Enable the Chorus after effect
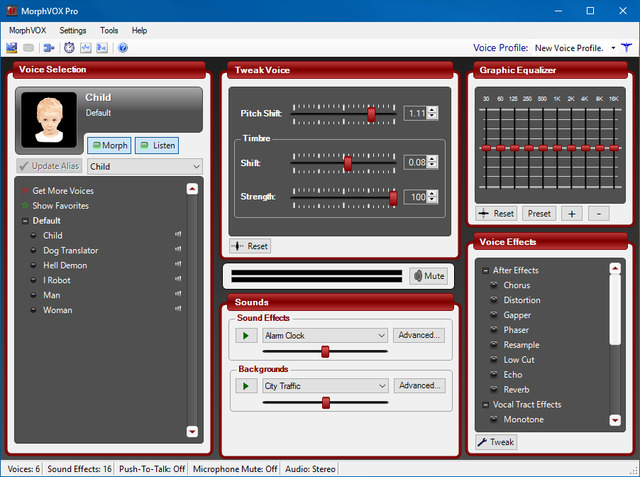640x477 pixels. pyautogui.click(x=517, y=285)
